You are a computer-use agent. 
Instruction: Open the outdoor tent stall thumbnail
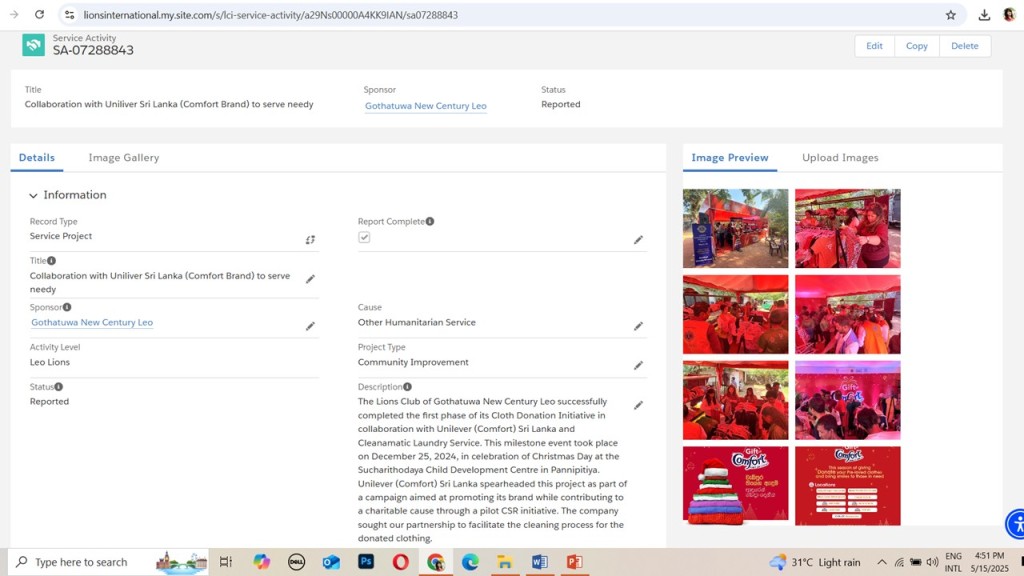[x=735, y=229]
